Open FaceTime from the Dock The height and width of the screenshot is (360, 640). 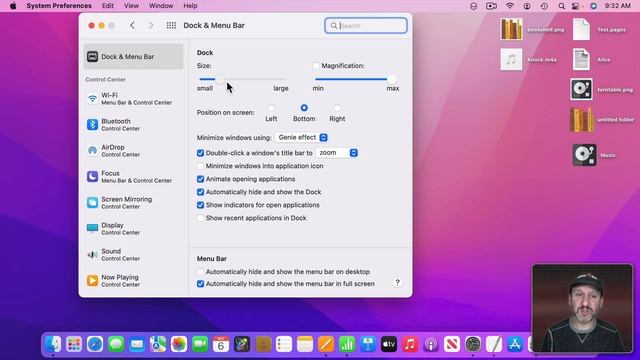[x=200, y=344]
